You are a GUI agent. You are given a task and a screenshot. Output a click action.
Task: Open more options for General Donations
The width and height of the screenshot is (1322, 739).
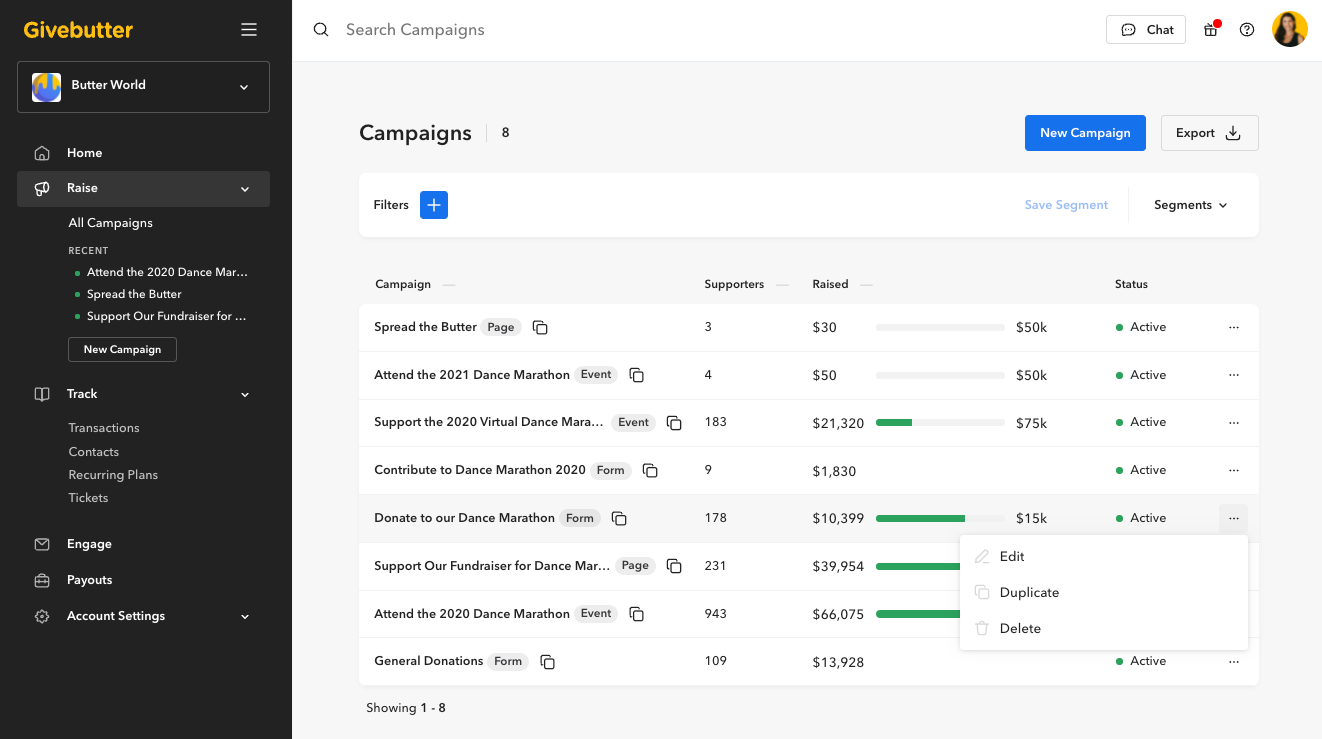(1234, 661)
